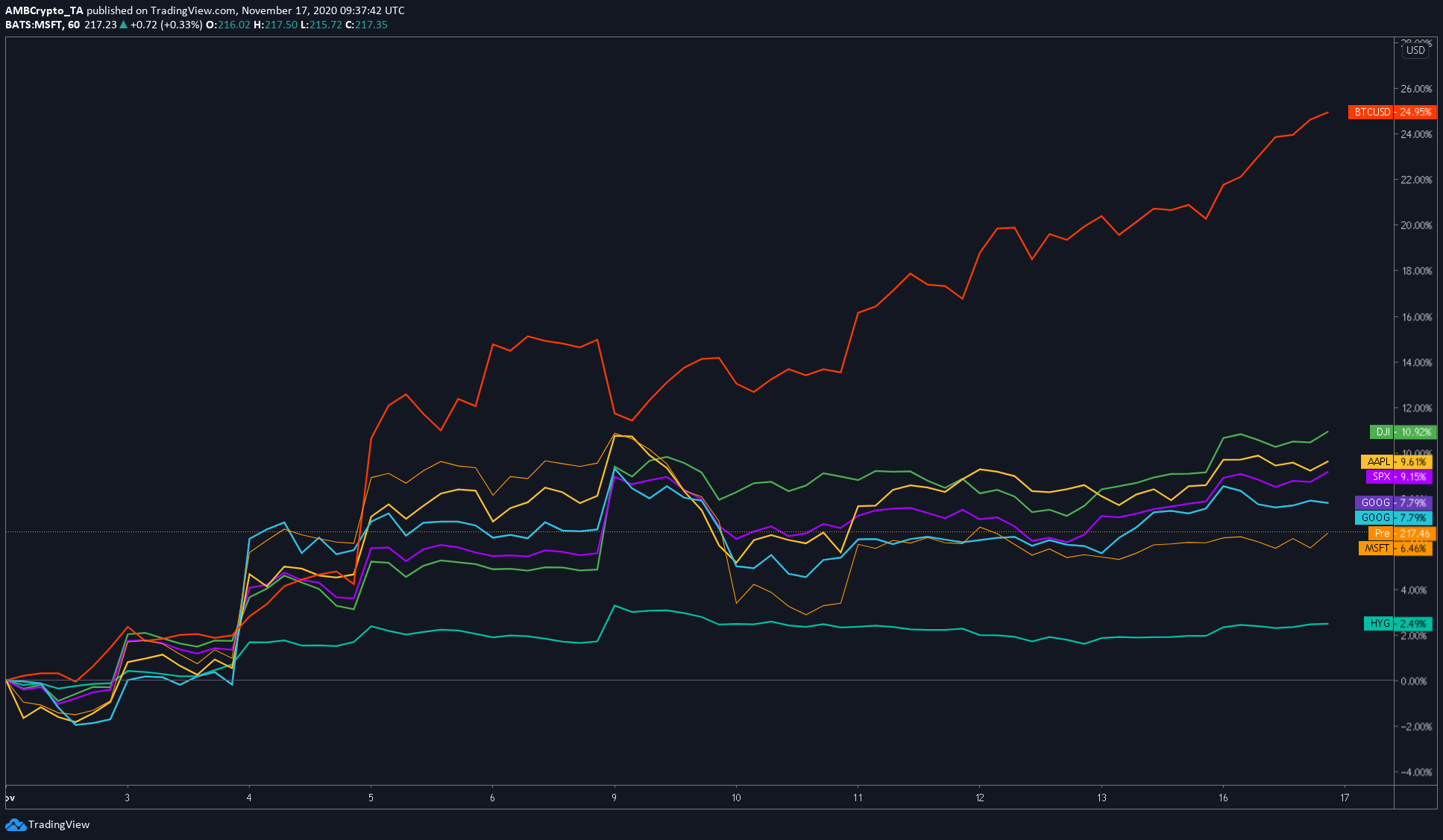Viewport: 1443px width, 840px height.
Task: Click the yellow AAPL percentage label
Action: (x=1414, y=462)
